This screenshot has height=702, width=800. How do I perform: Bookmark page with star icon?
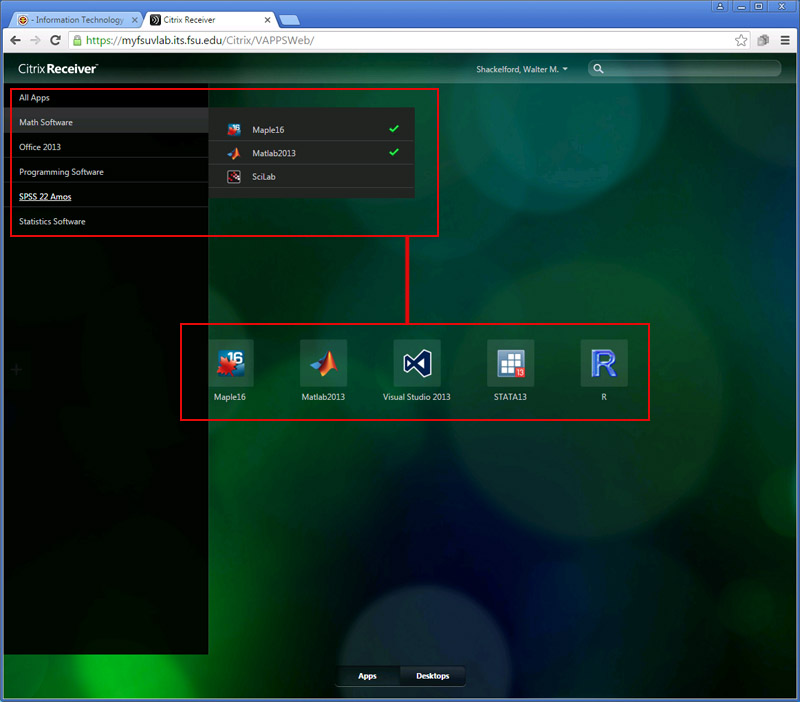[x=741, y=41]
